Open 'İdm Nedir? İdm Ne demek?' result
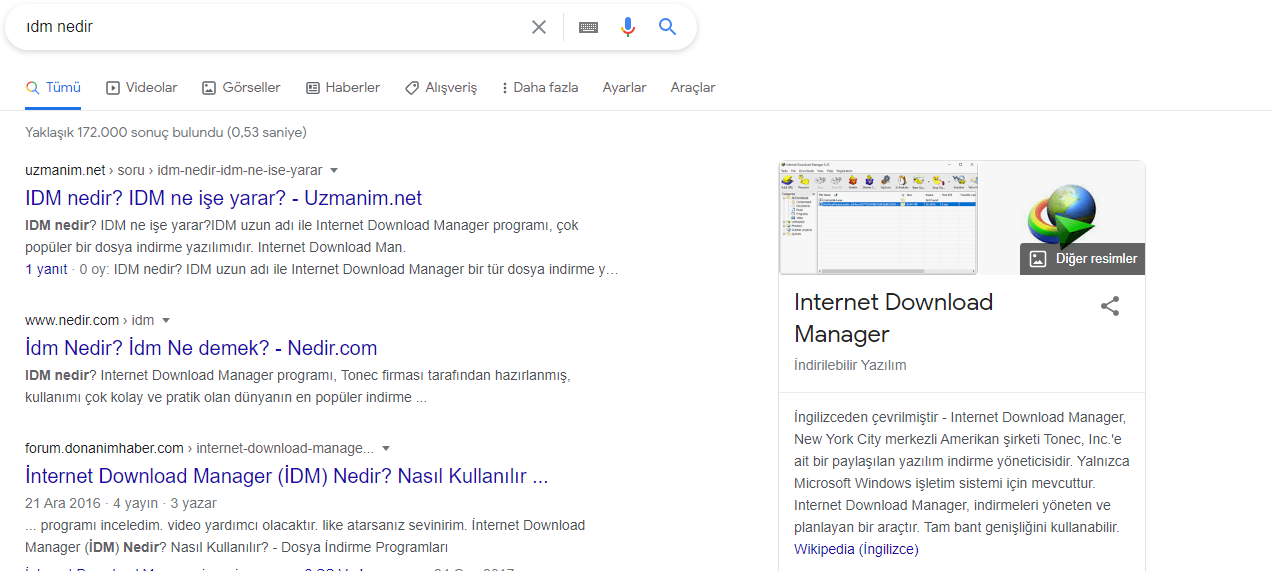The height and width of the screenshot is (571, 1272). click(x=201, y=348)
